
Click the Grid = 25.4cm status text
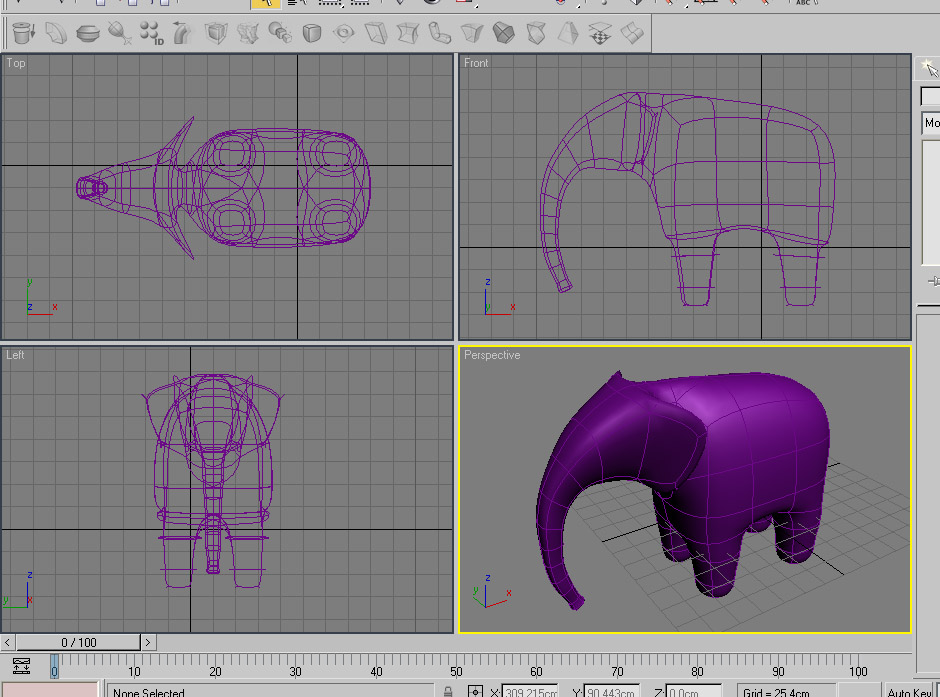coord(776,692)
